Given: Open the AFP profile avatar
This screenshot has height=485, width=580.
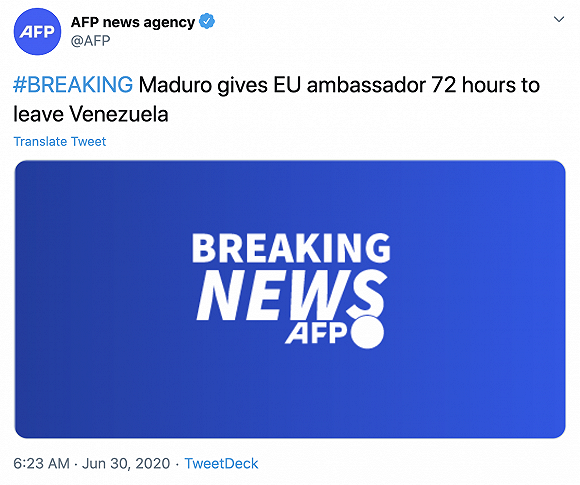Looking at the screenshot, I should click(x=37, y=31).
